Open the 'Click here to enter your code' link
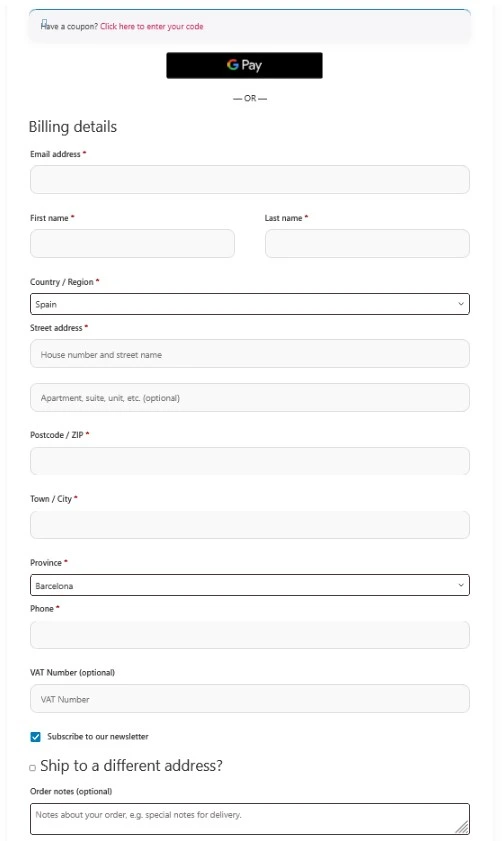 pyautogui.click(x=152, y=26)
